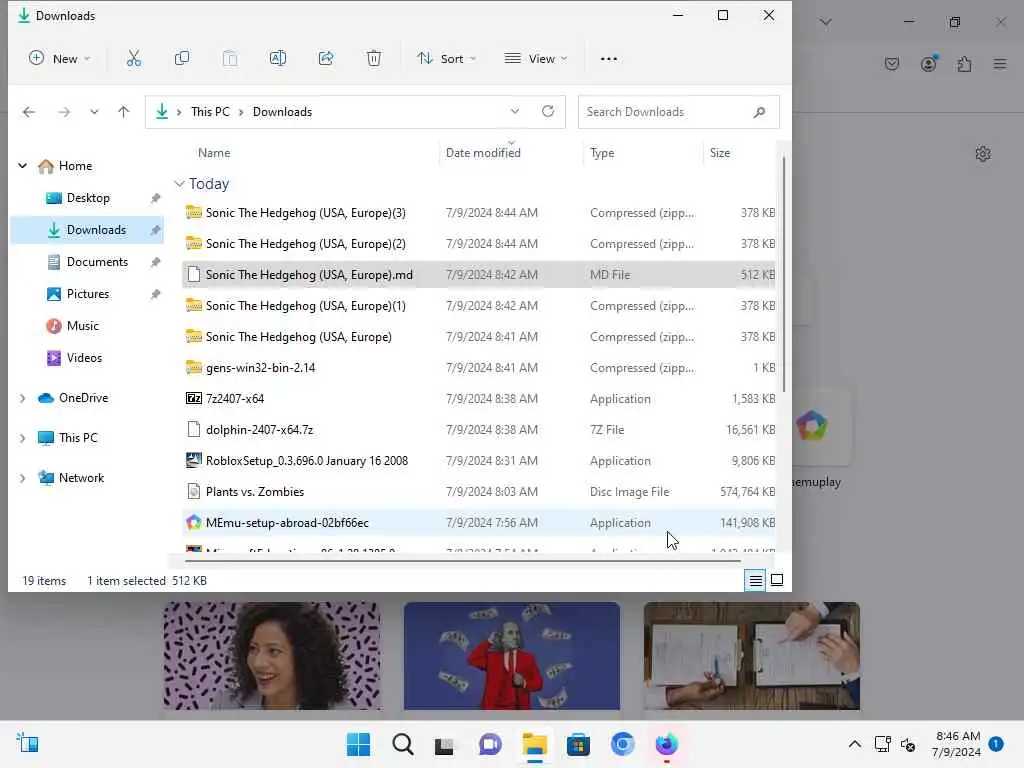Select Plants vs. Zombies disc image
Viewport: 1024px width, 768px height.
click(x=479, y=492)
